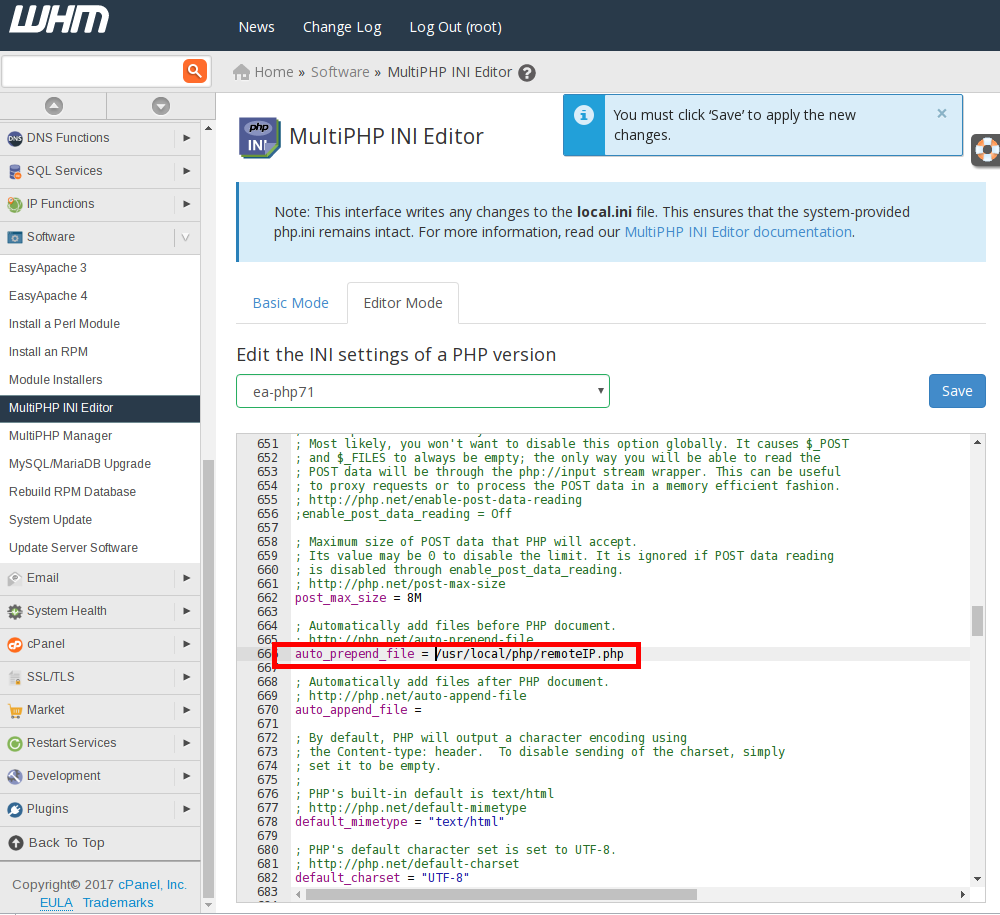Click the Save button
Viewport: 1000px width, 915px height.
957,391
